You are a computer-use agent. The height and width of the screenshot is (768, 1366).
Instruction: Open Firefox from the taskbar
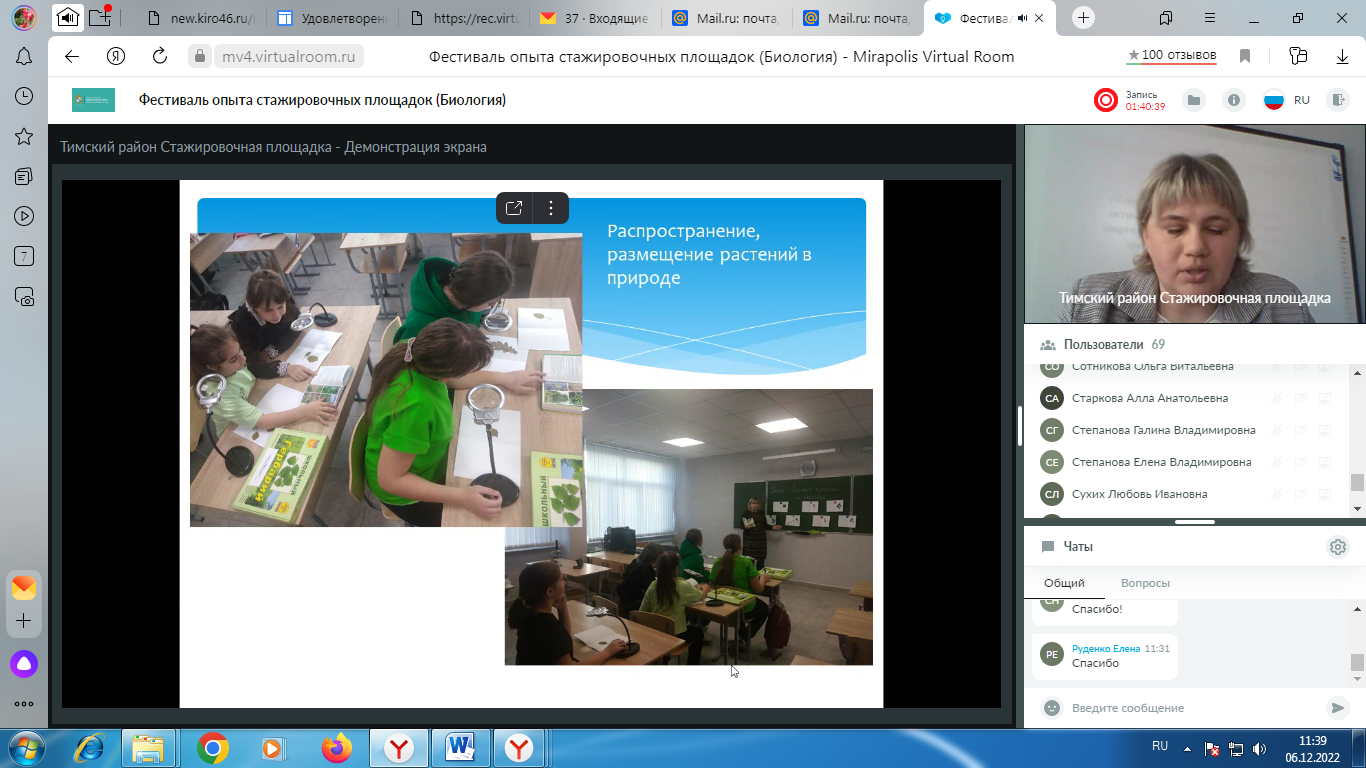[x=336, y=747]
